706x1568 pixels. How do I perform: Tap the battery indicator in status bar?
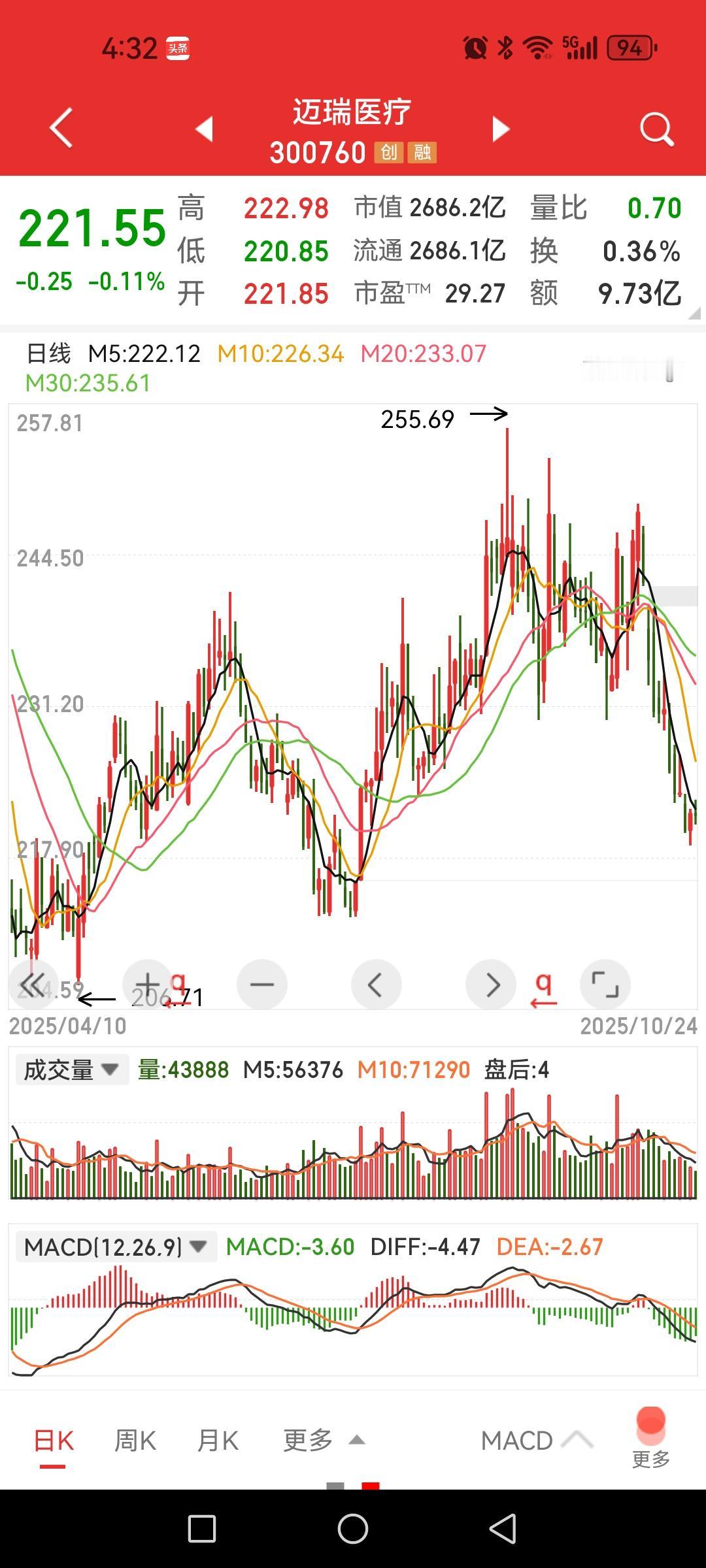pos(632,48)
